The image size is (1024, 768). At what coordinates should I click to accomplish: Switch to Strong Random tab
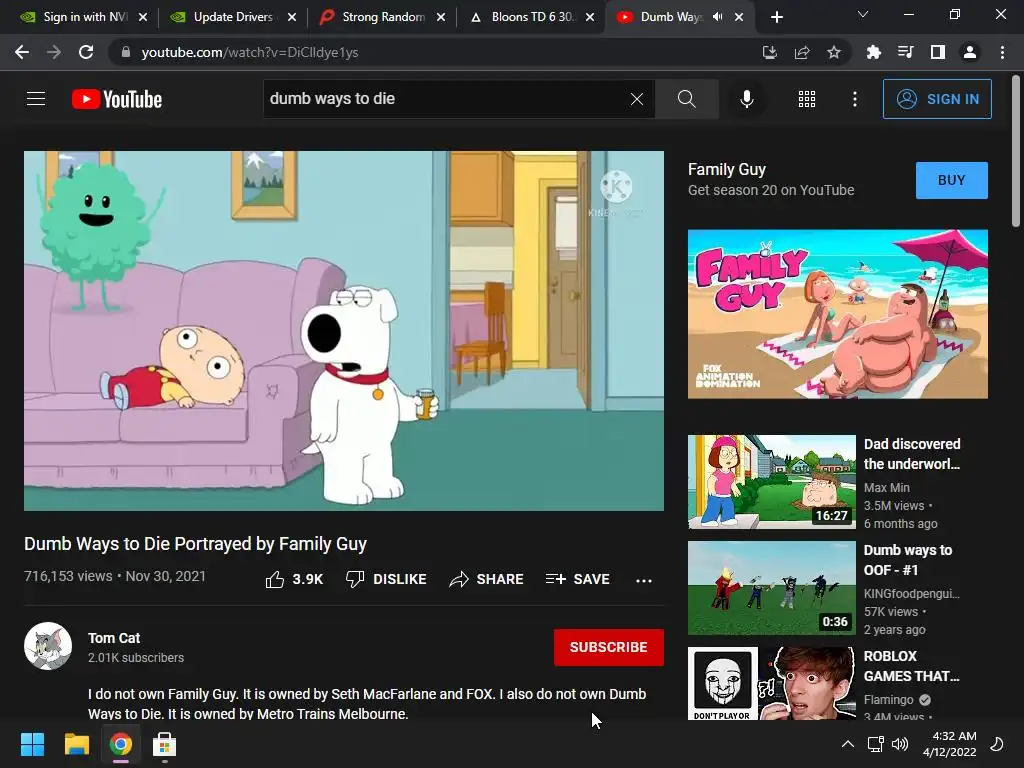tap(382, 17)
